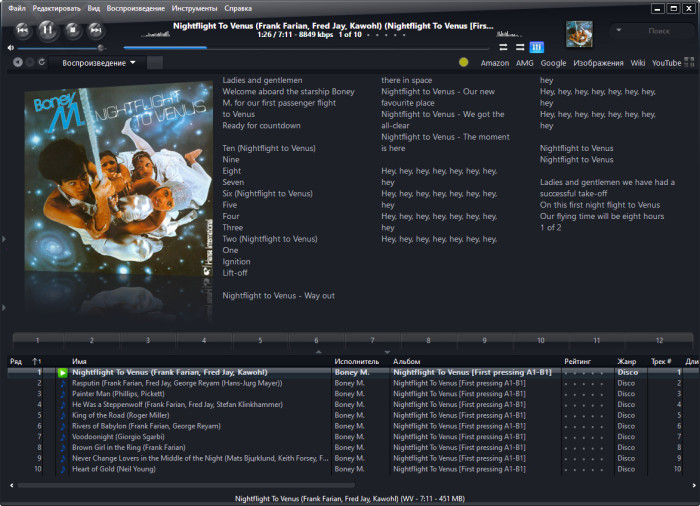Open the Воспроизведение dropdown
700x506 pixels.
click(x=98, y=63)
